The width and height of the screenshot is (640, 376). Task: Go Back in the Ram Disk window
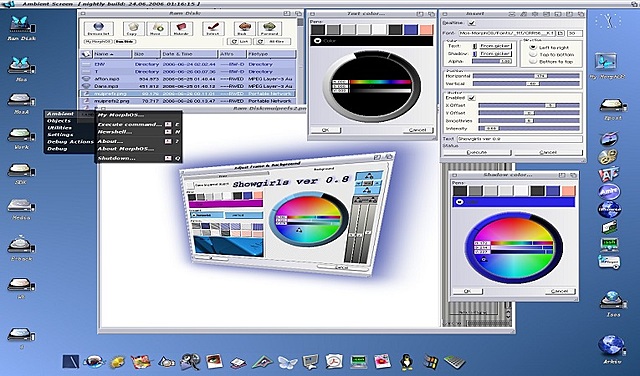(x=244, y=29)
